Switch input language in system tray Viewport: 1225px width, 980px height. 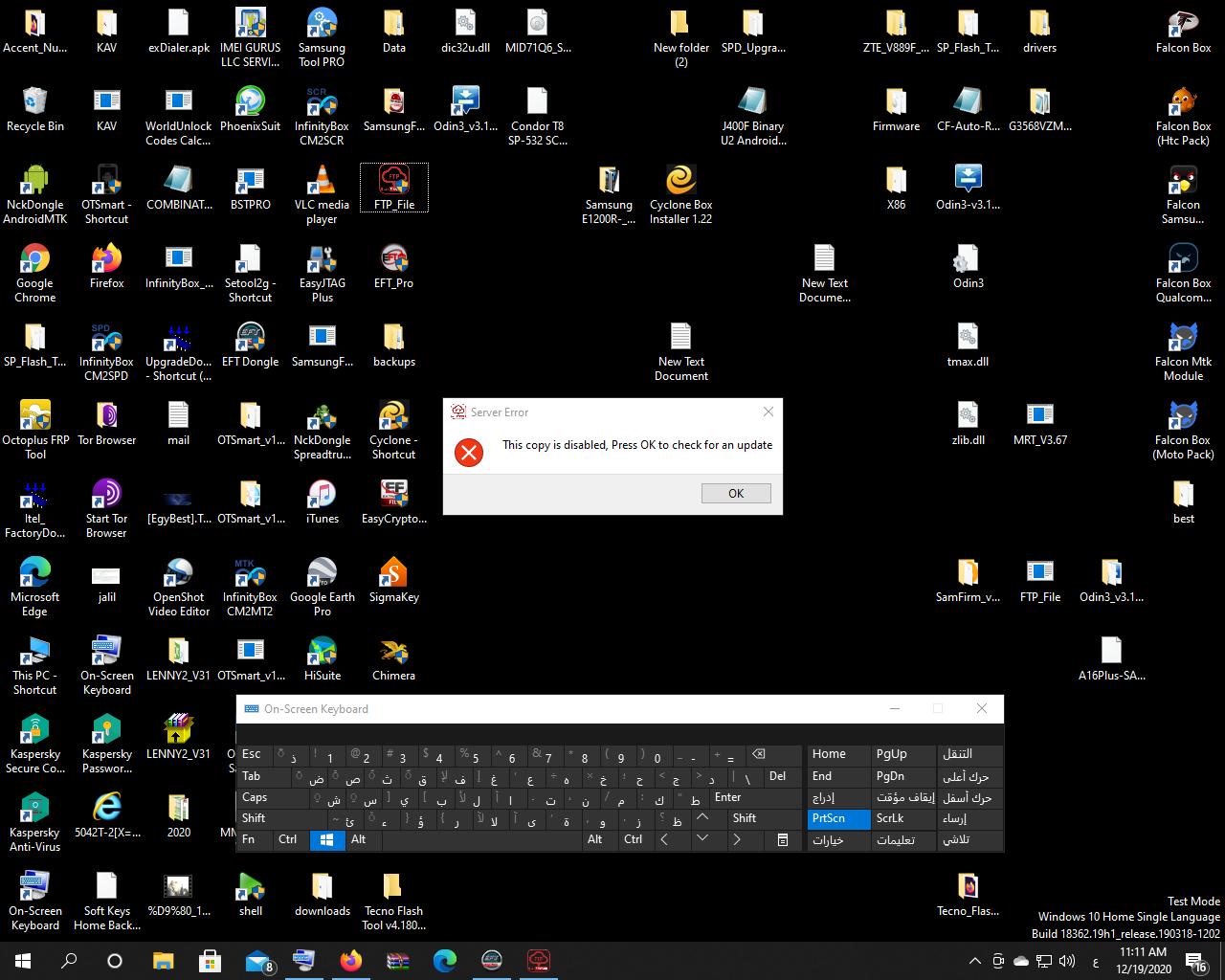pyautogui.click(x=1095, y=962)
